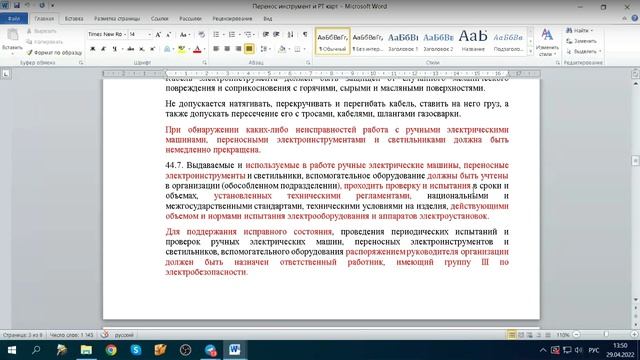The height and width of the screenshot is (360, 640).
Task: Switch to Вид tab
Action: point(268,19)
